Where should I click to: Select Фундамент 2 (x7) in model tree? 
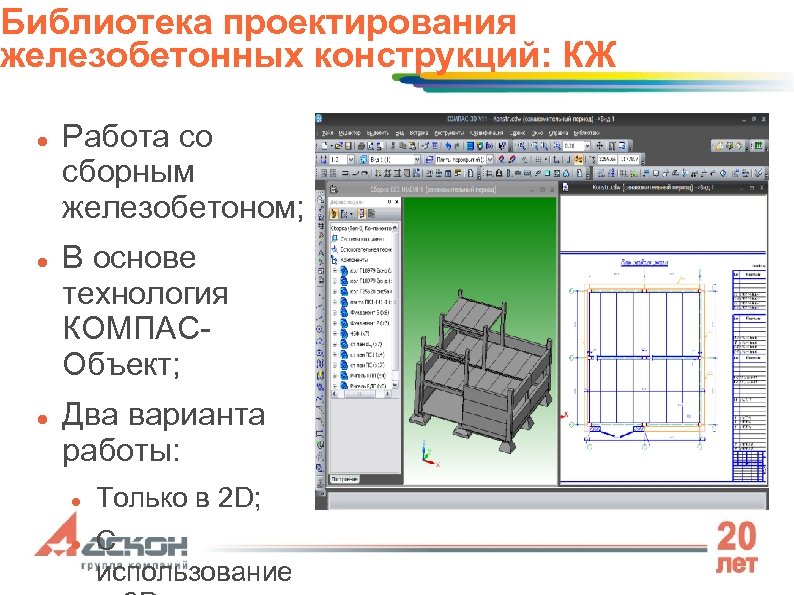tap(370, 323)
